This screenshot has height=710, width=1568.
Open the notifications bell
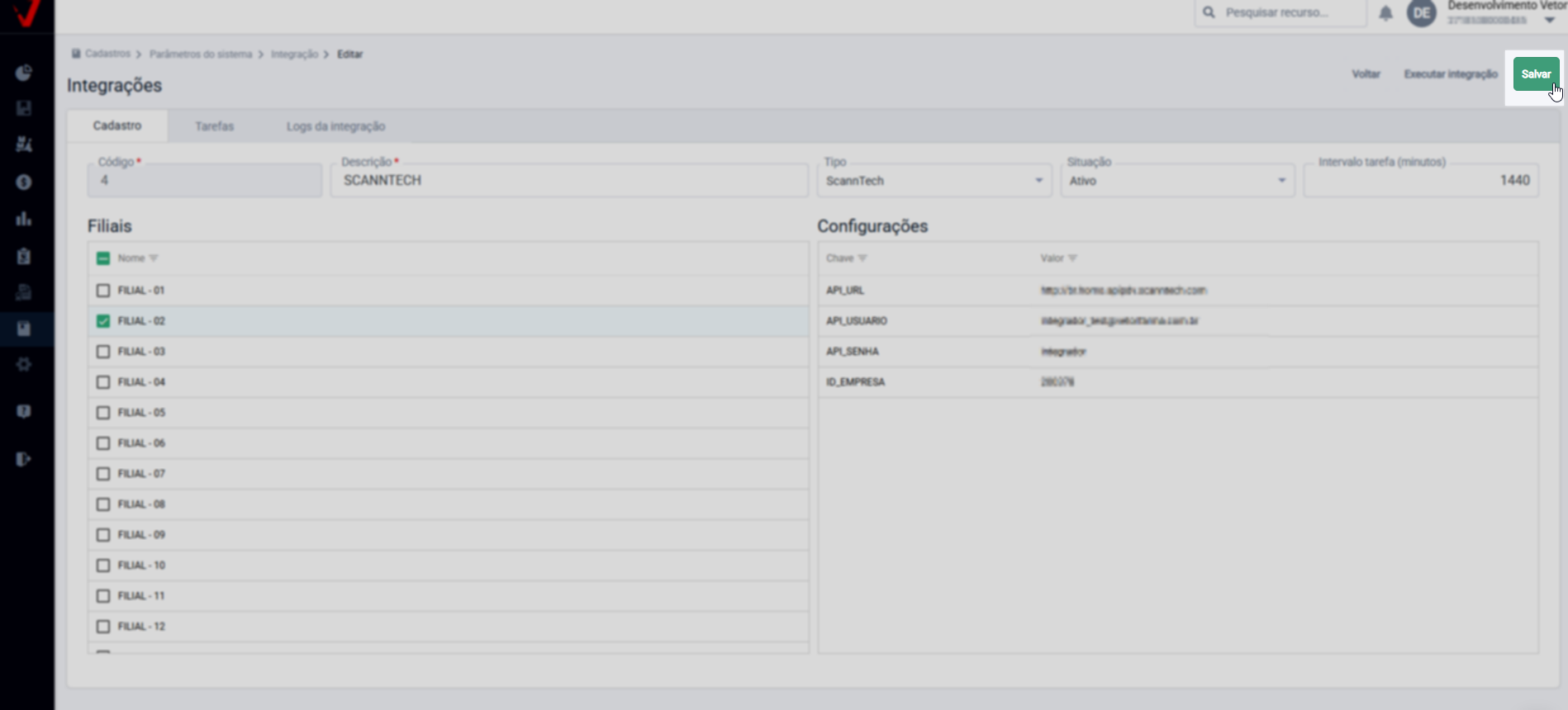click(x=1385, y=13)
